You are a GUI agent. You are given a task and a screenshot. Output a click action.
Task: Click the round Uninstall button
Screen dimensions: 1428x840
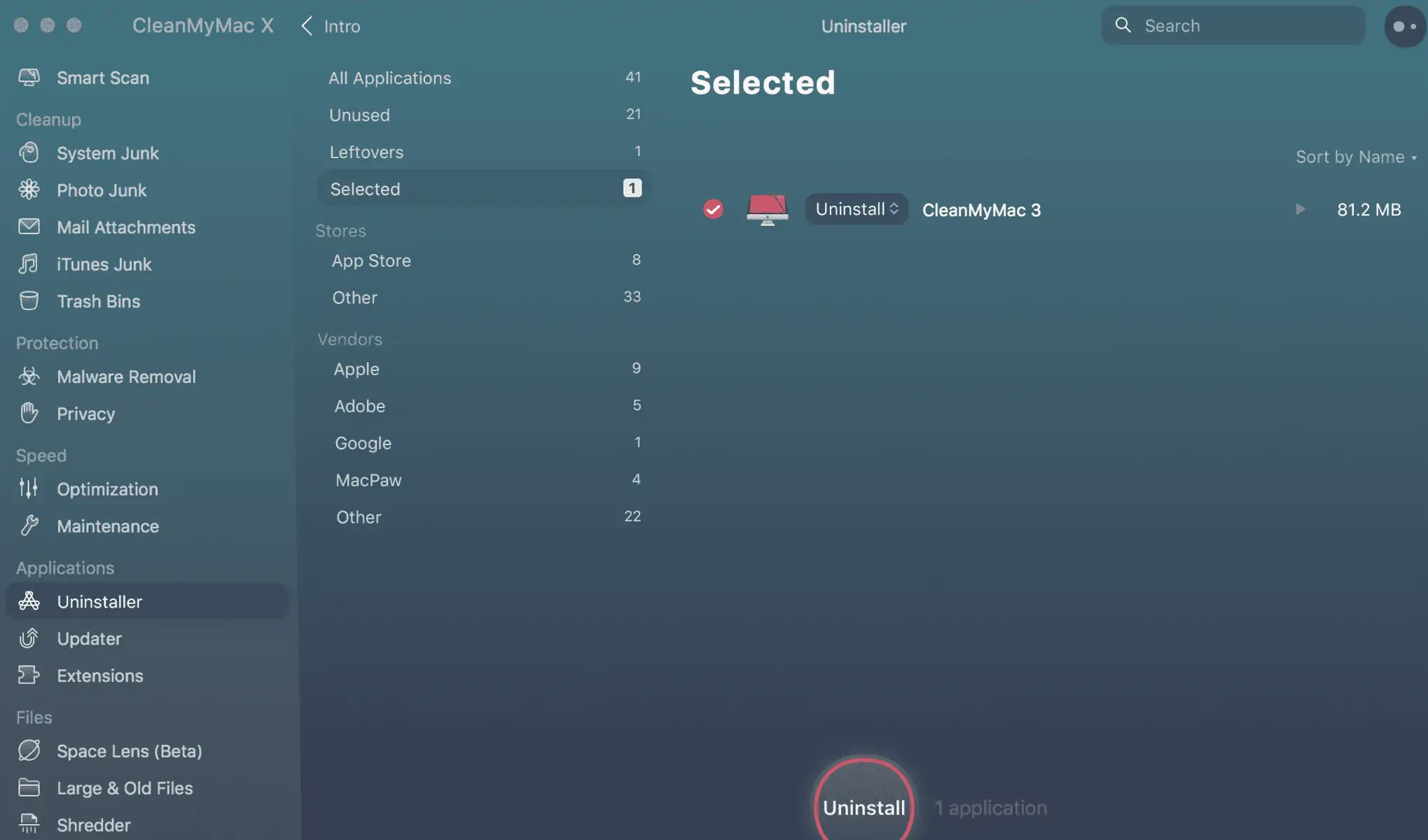[864, 801]
